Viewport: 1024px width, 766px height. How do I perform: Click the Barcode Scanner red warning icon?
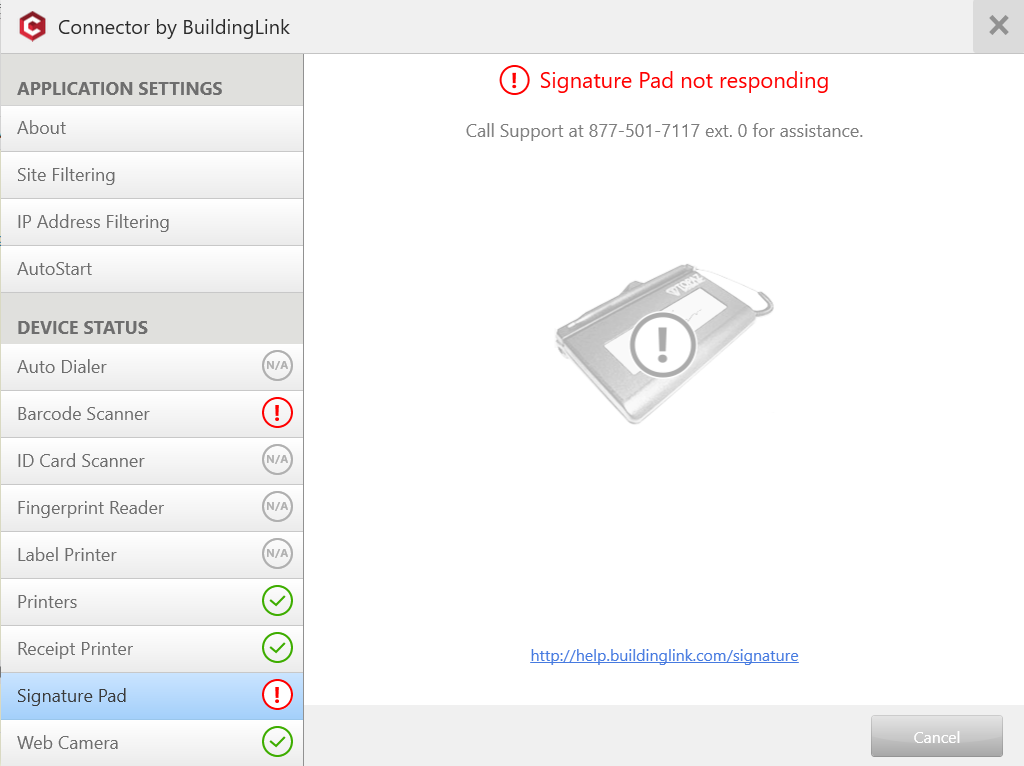point(278,413)
